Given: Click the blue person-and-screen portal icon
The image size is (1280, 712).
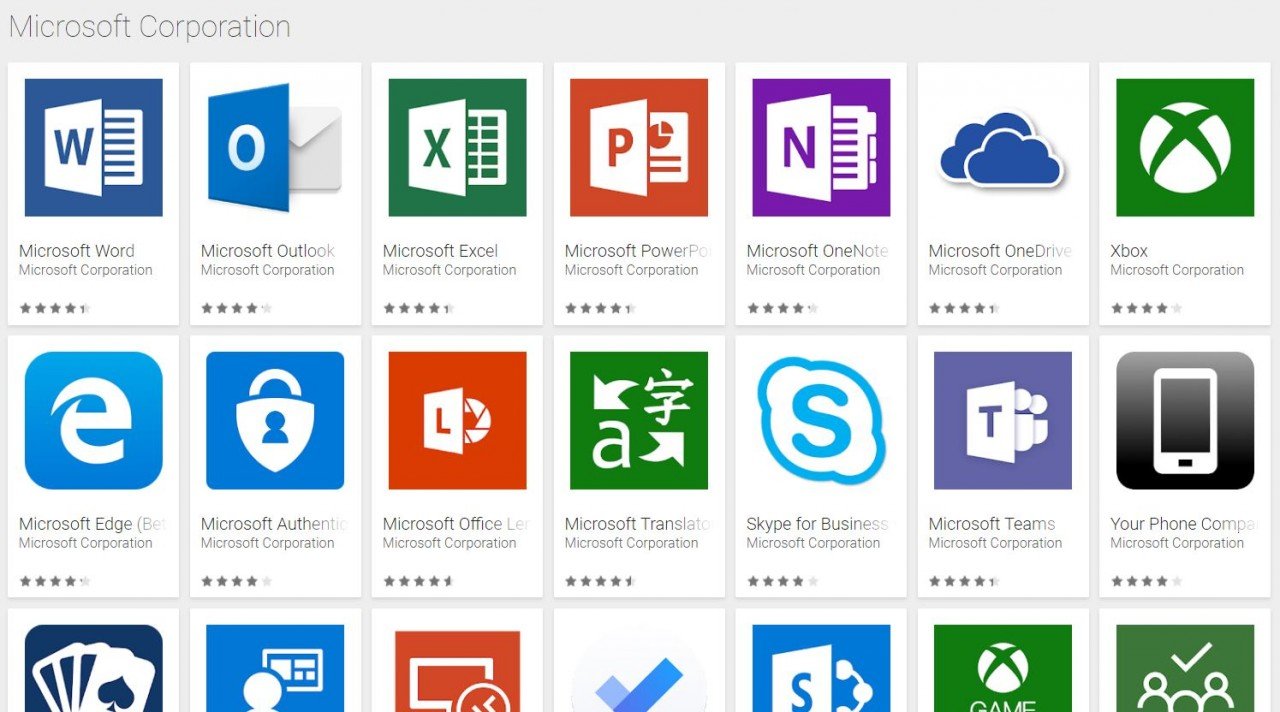Looking at the screenshot, I should [x=275, y=668].
